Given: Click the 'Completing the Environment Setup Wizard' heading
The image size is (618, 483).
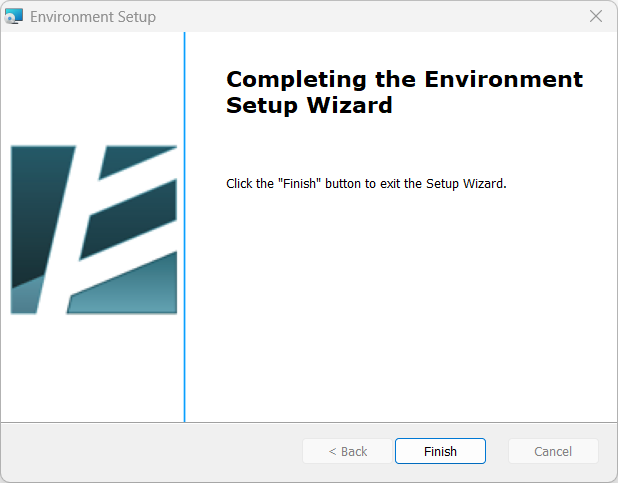Looking at the screenshot, I should (x=404, y=92).
